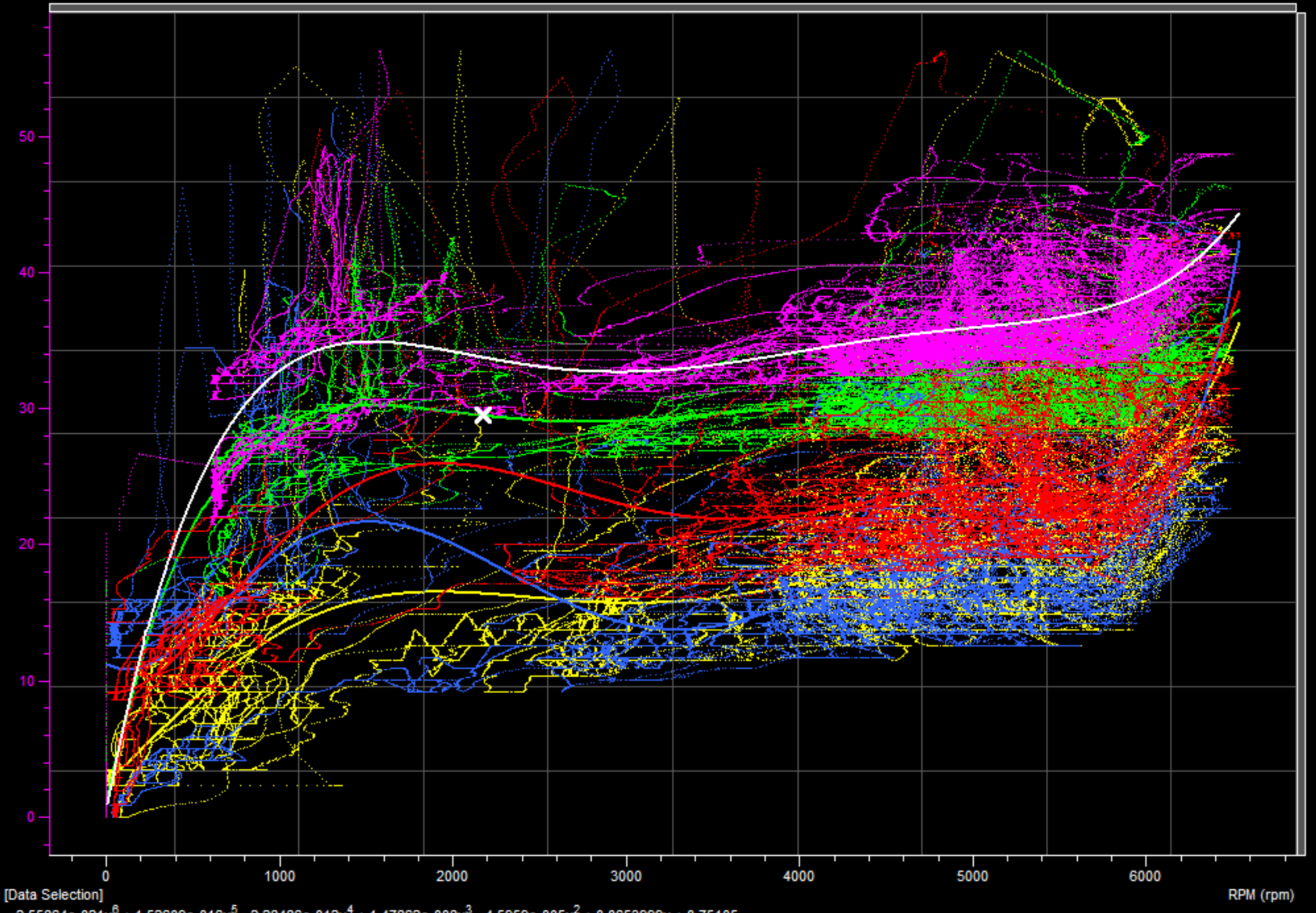This screenshot has width=1316, height=913.
Task: Click the vertical scrollbar on right edge
Action: [x=1301, y=433]
